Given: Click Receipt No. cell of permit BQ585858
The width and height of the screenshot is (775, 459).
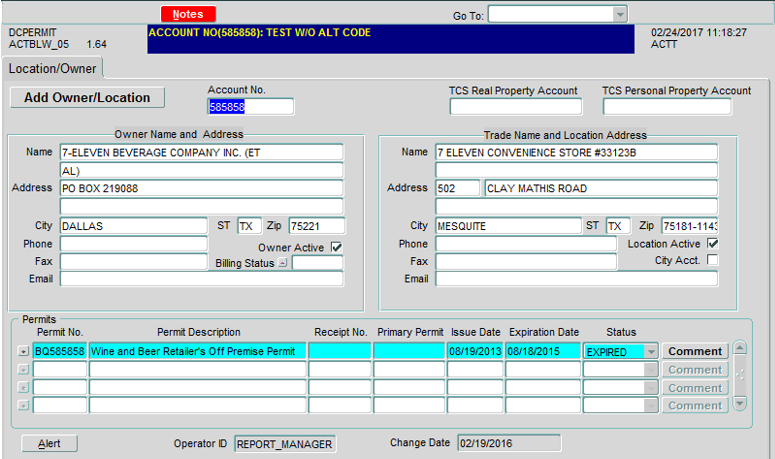Looking at the screenshot, I should pyautogui.click(x=340, y=351).
